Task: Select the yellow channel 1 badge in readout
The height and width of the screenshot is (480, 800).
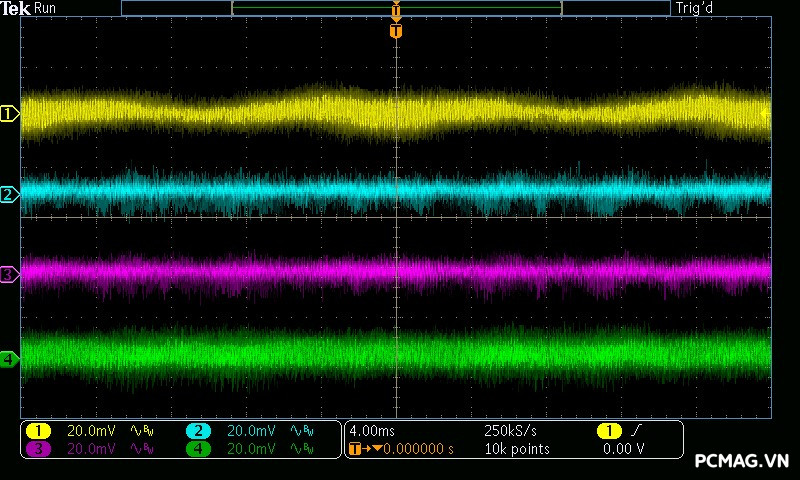Action: click(x=38, y=430)
